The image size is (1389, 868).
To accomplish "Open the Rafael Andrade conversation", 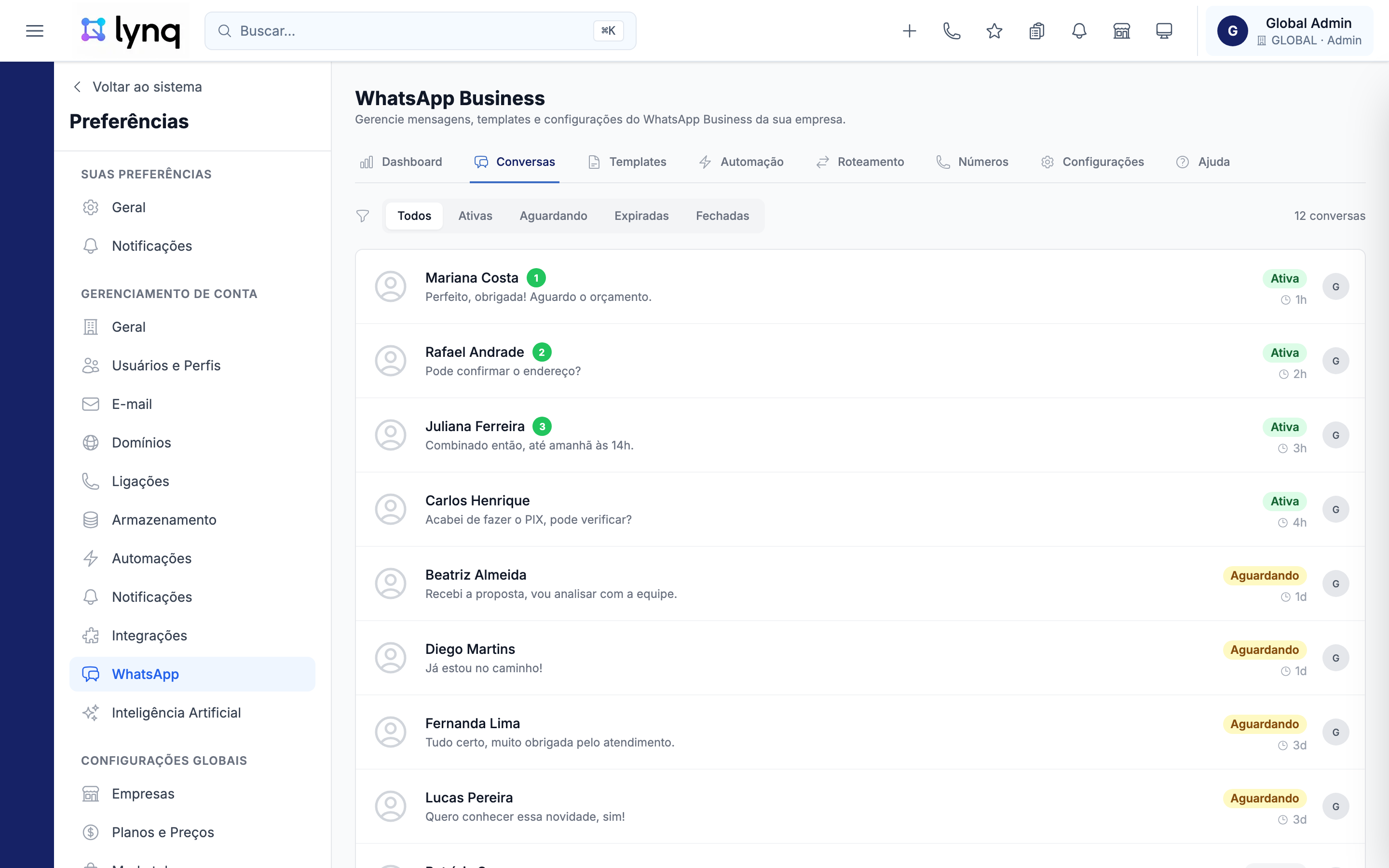I will (860, 361).
